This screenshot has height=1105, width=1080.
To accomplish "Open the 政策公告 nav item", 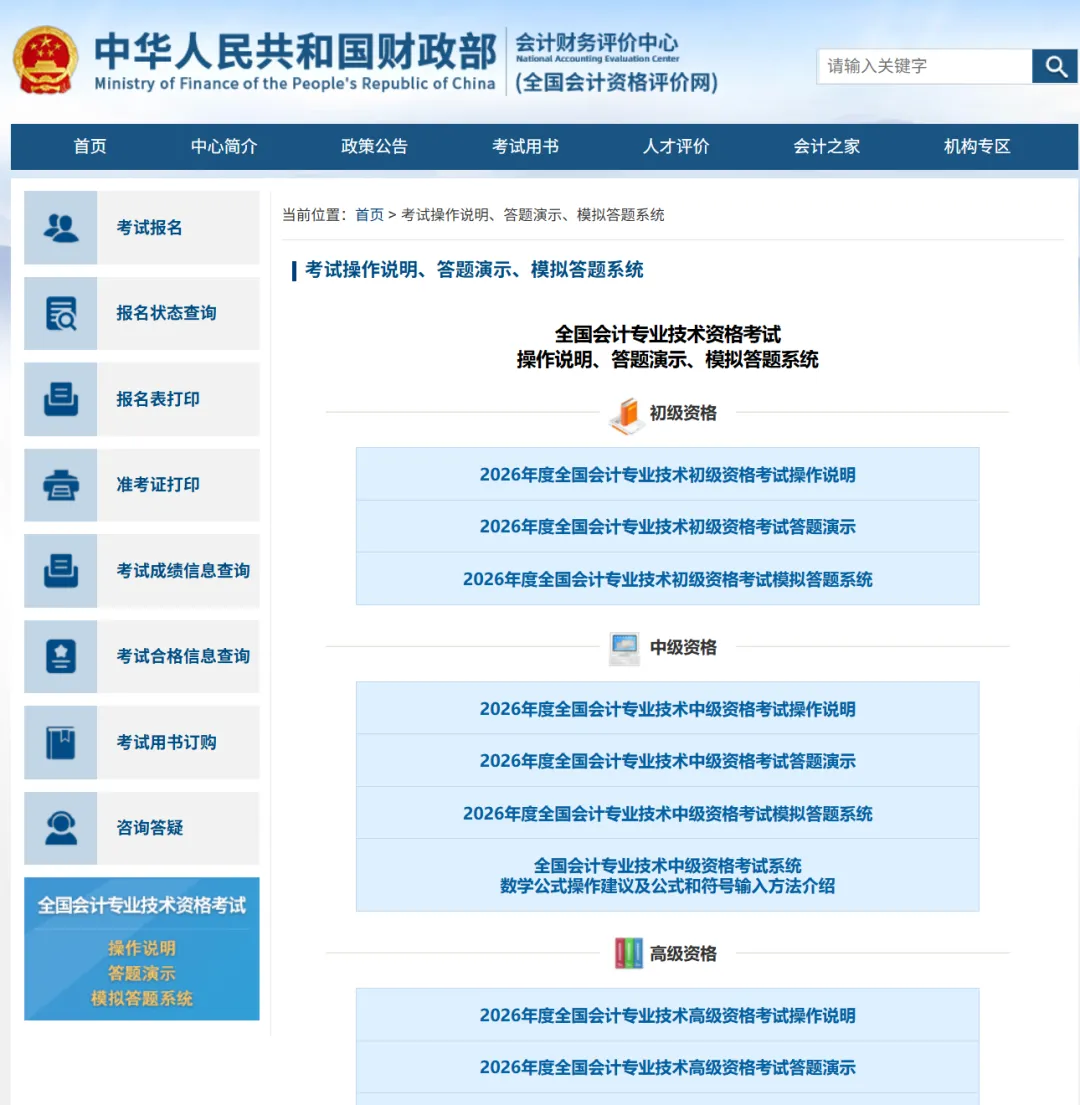I will [x=375, y=147].
